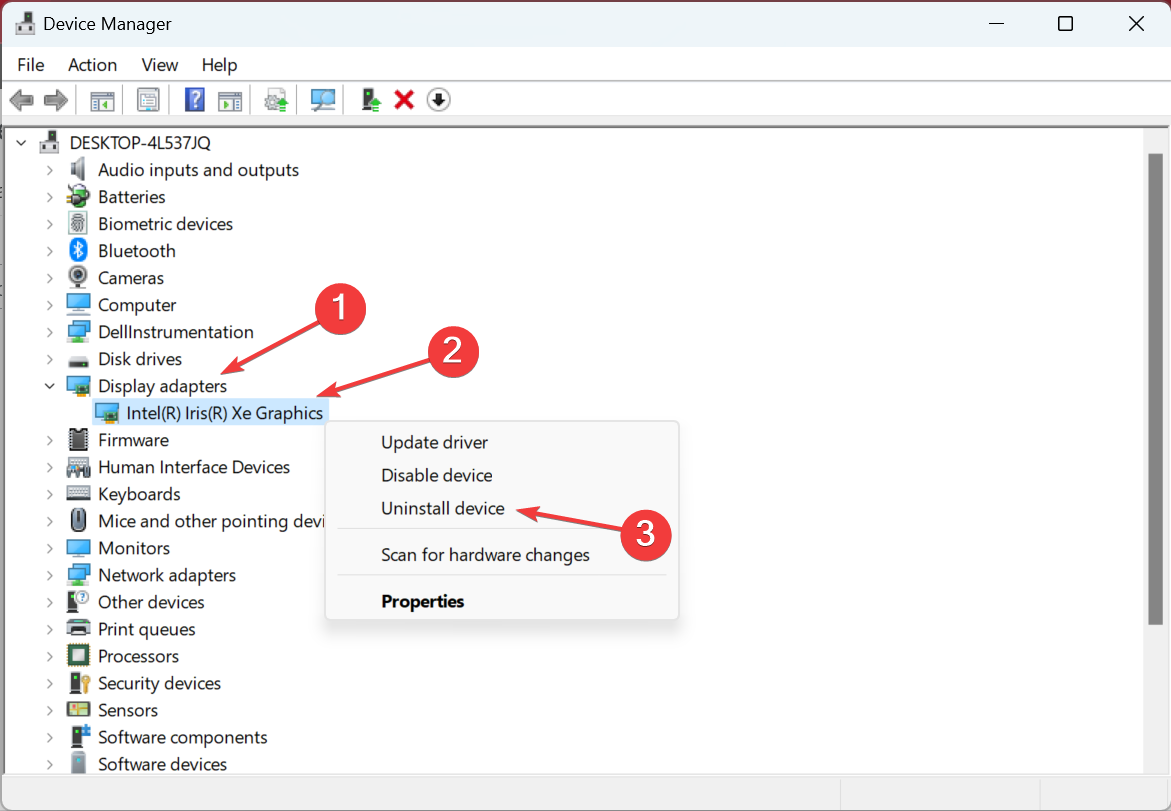Select the Computer category label
This screenshot has width=1171, height=811.
point(137,305)
